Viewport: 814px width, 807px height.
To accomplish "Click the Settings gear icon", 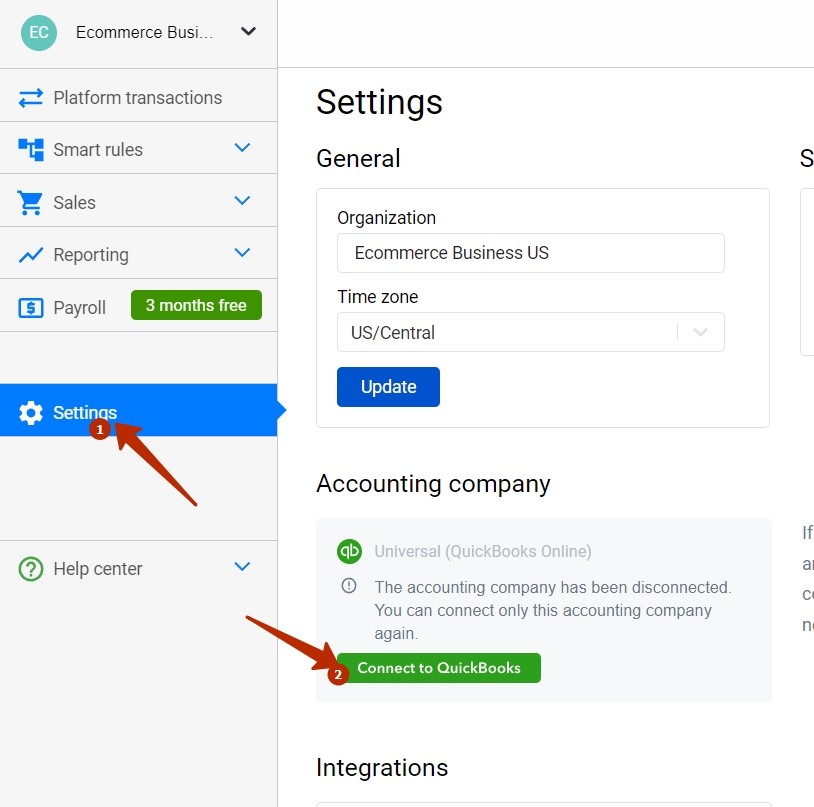I will [x=31, y=413].
